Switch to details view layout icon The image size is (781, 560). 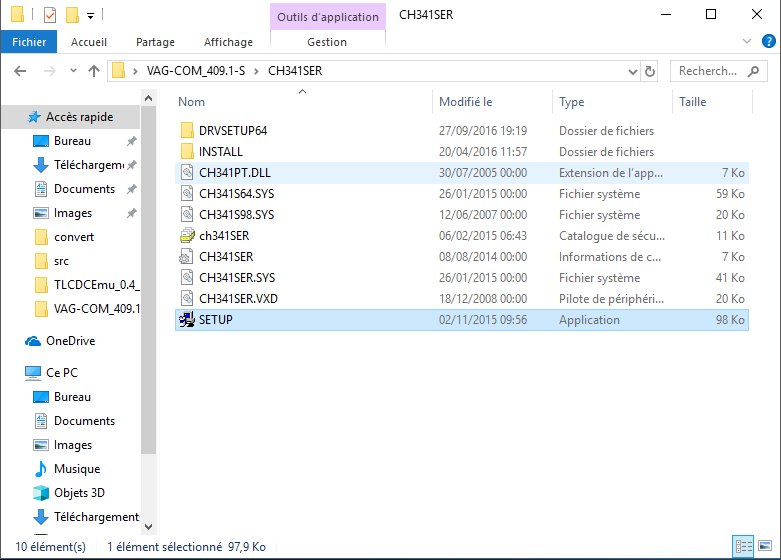744,547
